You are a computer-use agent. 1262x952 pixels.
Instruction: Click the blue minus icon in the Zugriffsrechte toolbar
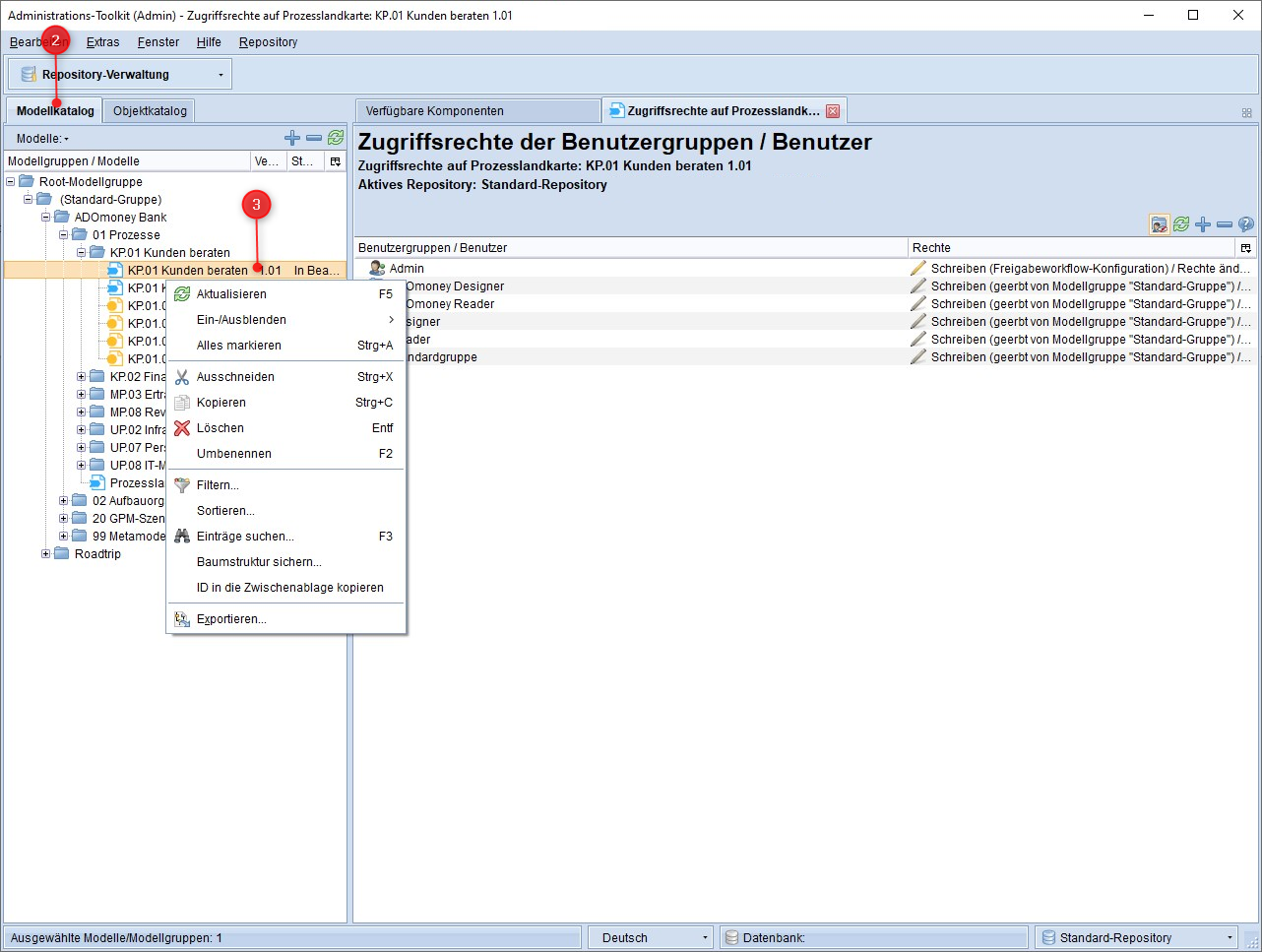click(1225, 224)
